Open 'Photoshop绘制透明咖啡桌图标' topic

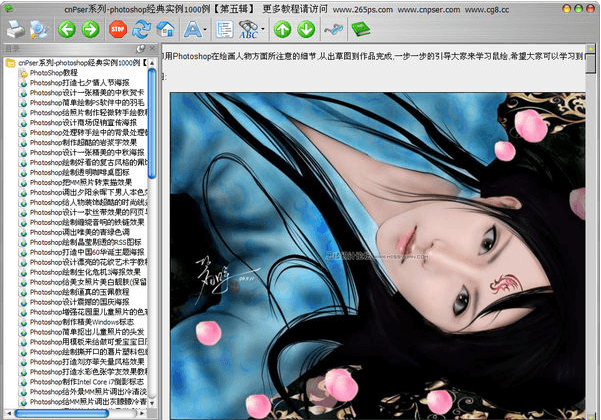point(80,172)
